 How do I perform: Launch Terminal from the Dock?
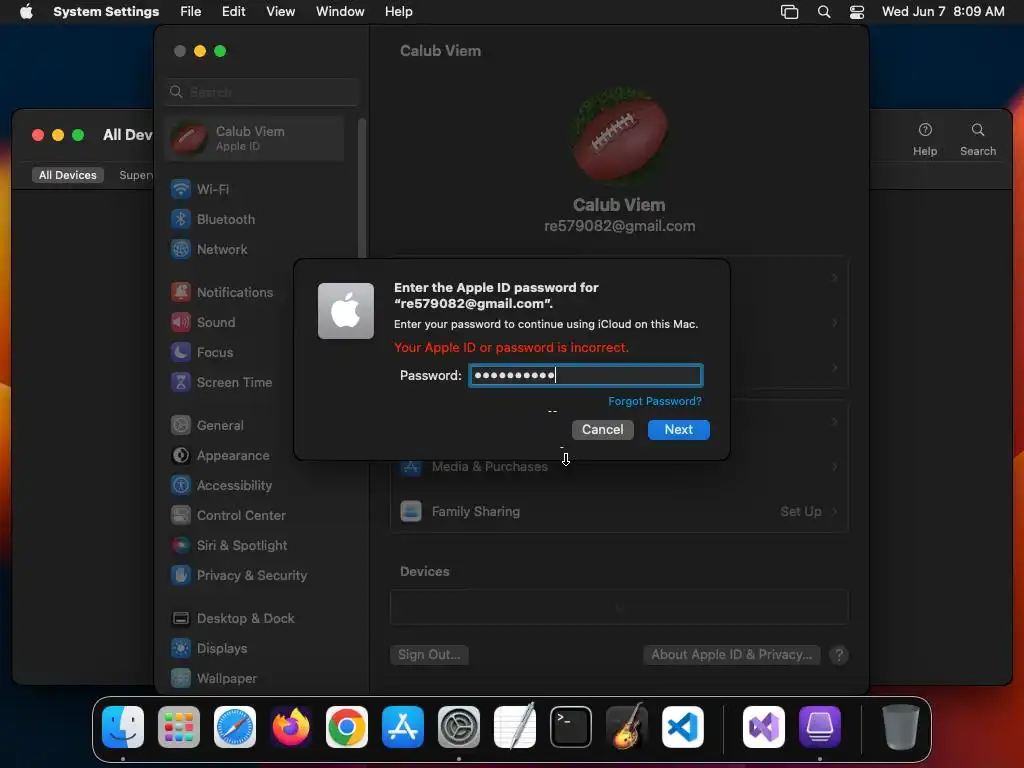click(571, 727)
